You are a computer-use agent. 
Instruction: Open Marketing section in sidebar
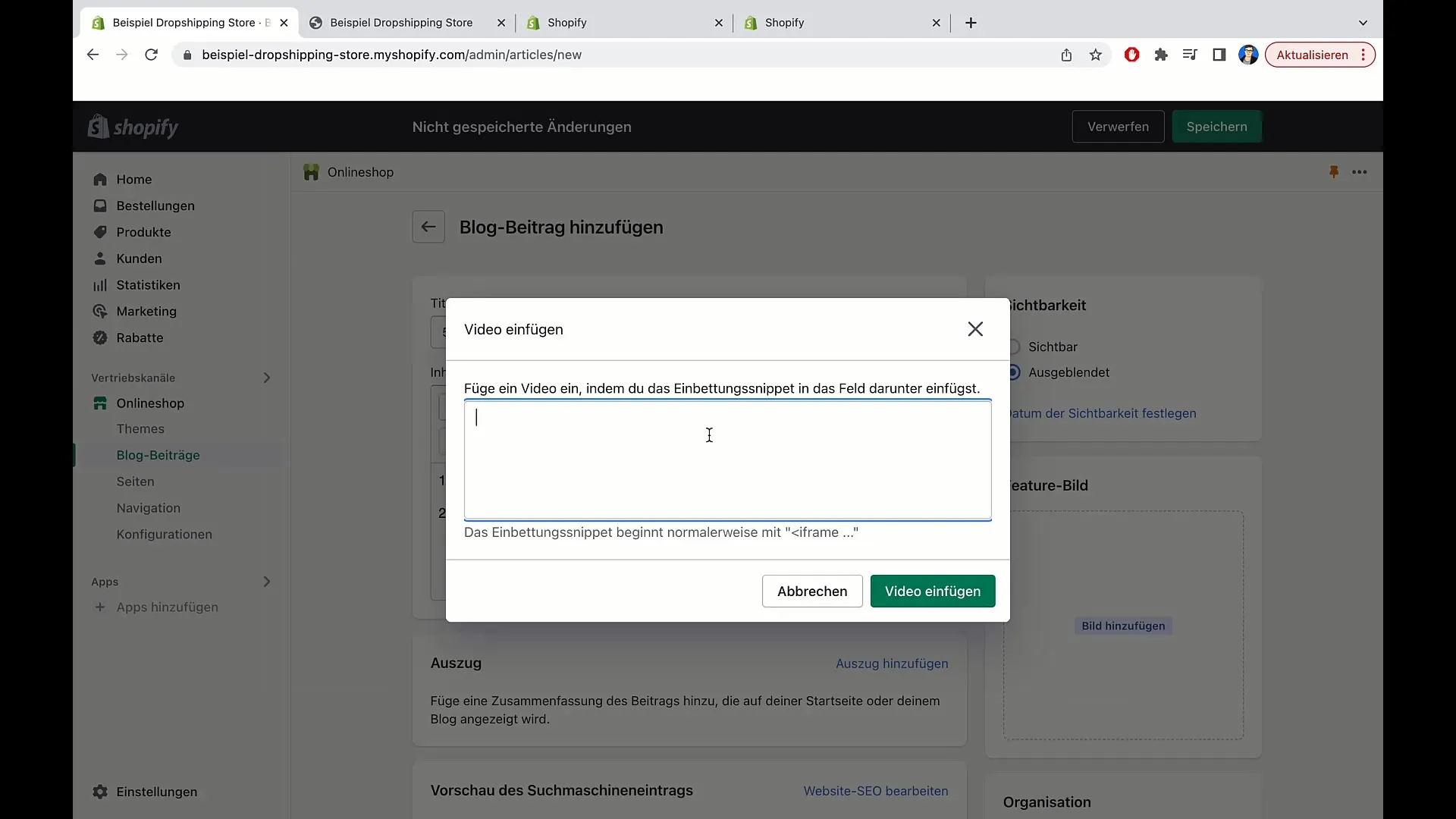coord(146,311)
